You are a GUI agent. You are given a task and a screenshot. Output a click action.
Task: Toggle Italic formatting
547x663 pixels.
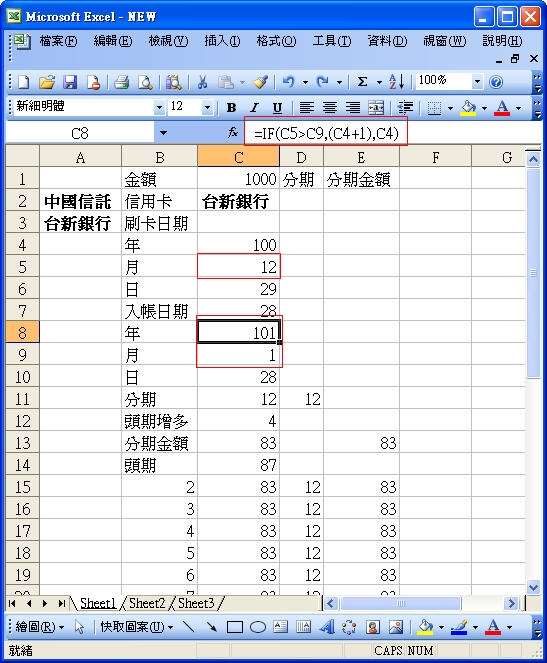254,108
